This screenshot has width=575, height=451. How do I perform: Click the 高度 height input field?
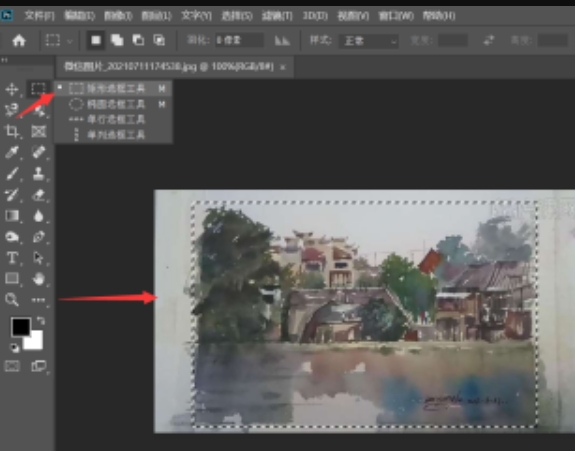(553, 40)
